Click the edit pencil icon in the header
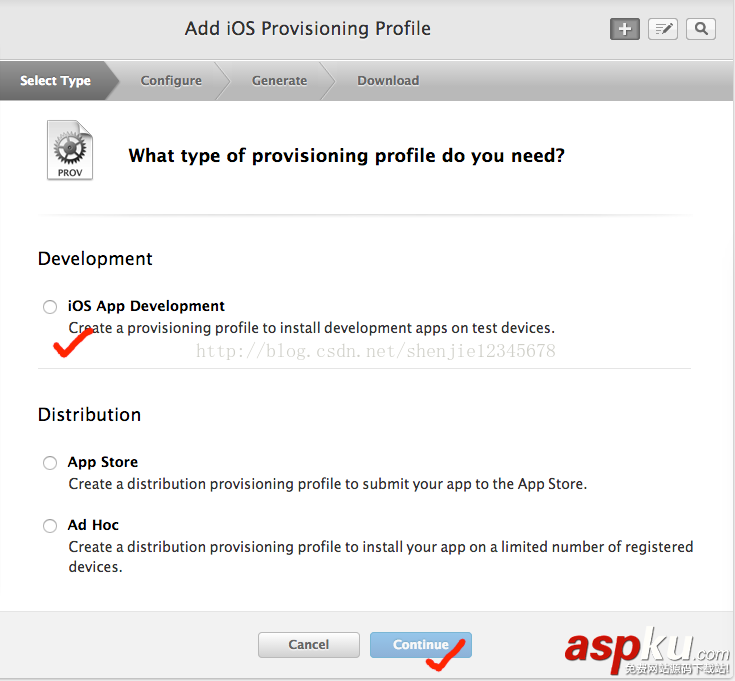 click(x=663, y=29)
